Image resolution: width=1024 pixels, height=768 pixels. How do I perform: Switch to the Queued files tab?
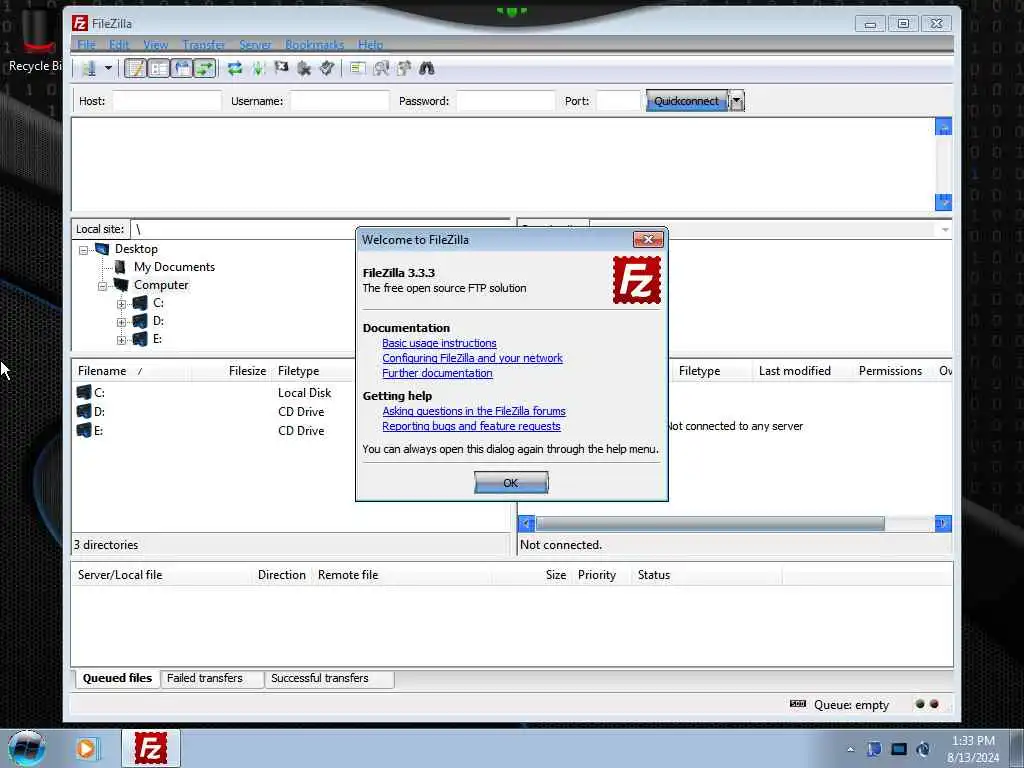(x=117, y=679)
